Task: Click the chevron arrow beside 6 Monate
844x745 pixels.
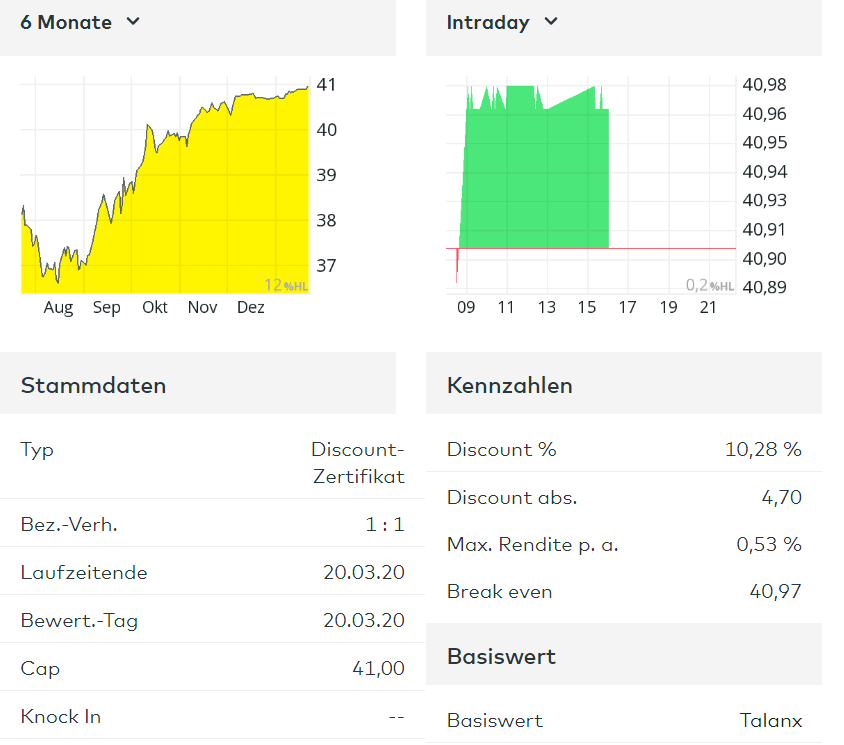Action: tap(133, 22)
